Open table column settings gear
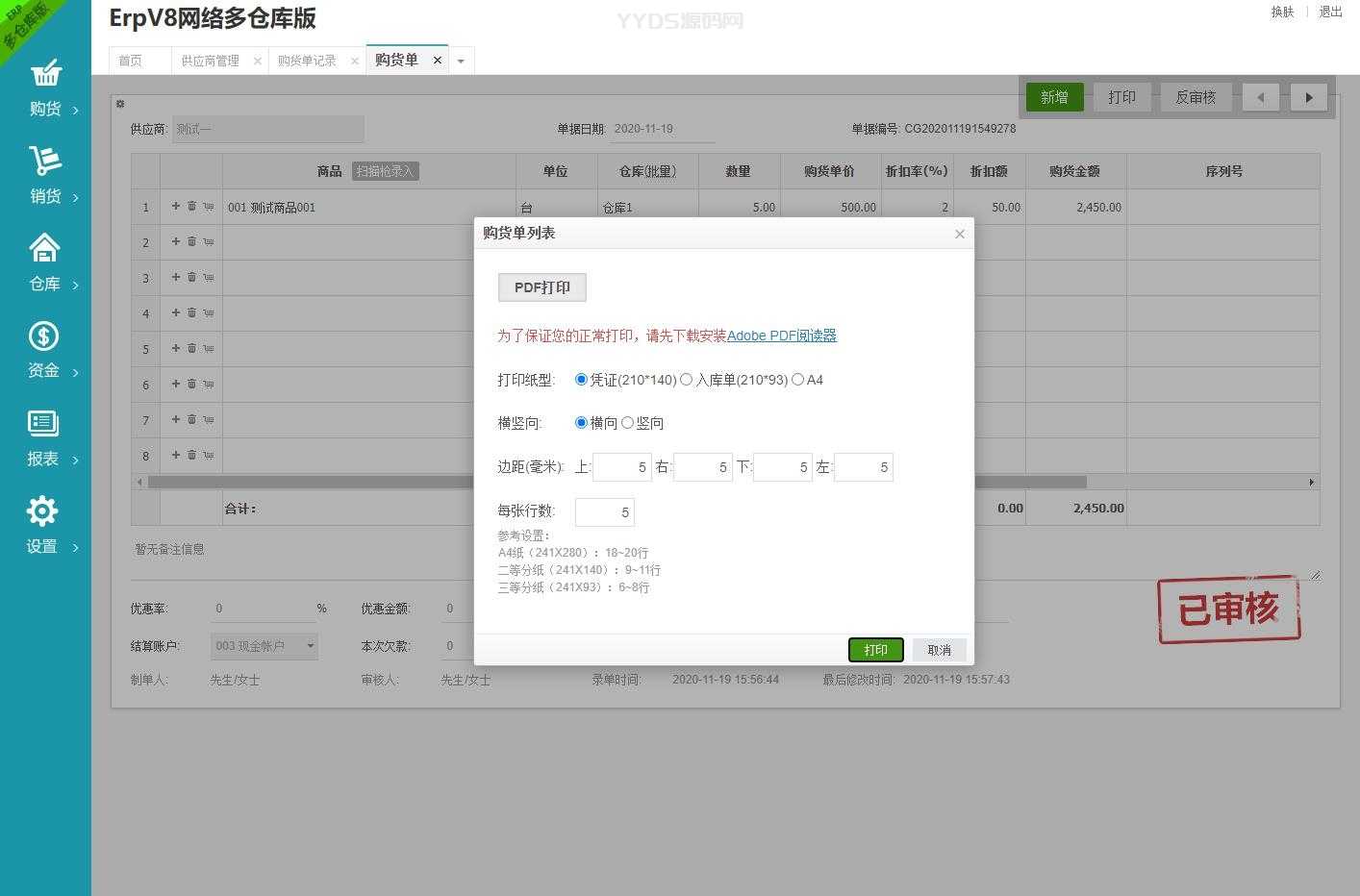The width and height of the screenshot is (1360, 896). 120,104
